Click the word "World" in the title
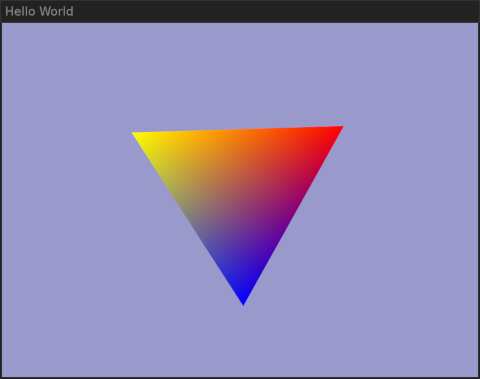The width and height of the screenshot is (480, 379). 57,11
